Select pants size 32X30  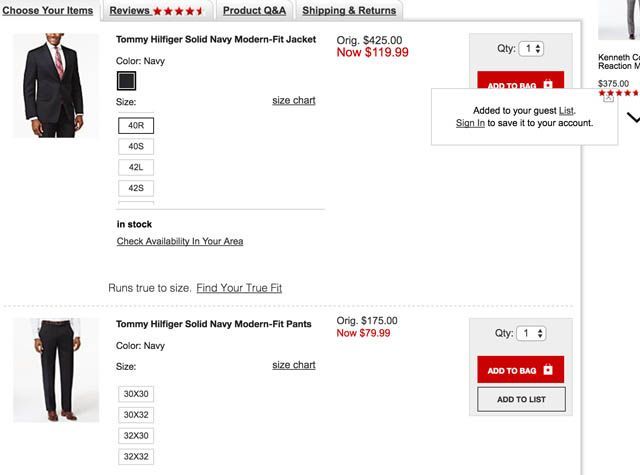click(136, 435)
